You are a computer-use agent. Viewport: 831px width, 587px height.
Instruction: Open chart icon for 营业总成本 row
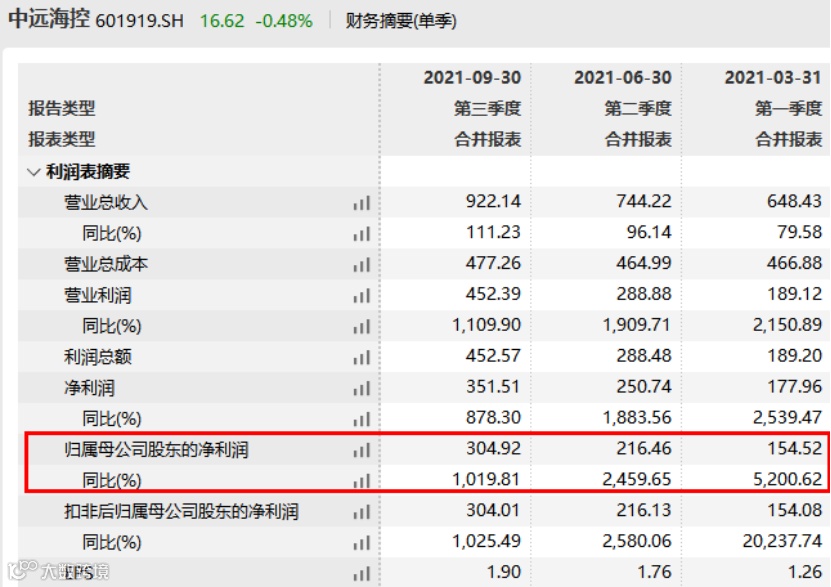(361, 264)
